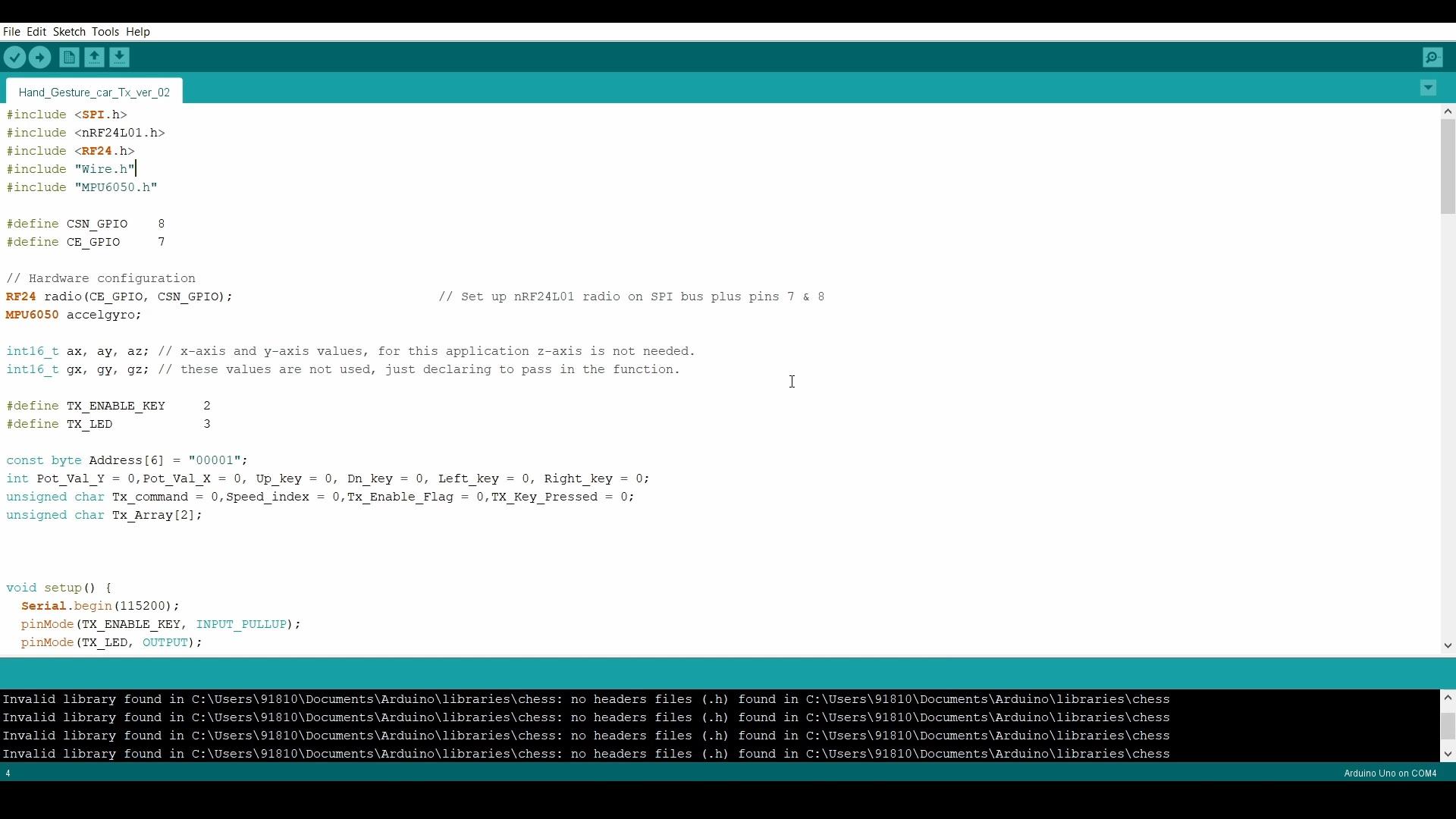Open the Tools menu
Screen dimensions: 1456x819
[x=104, y=31]
